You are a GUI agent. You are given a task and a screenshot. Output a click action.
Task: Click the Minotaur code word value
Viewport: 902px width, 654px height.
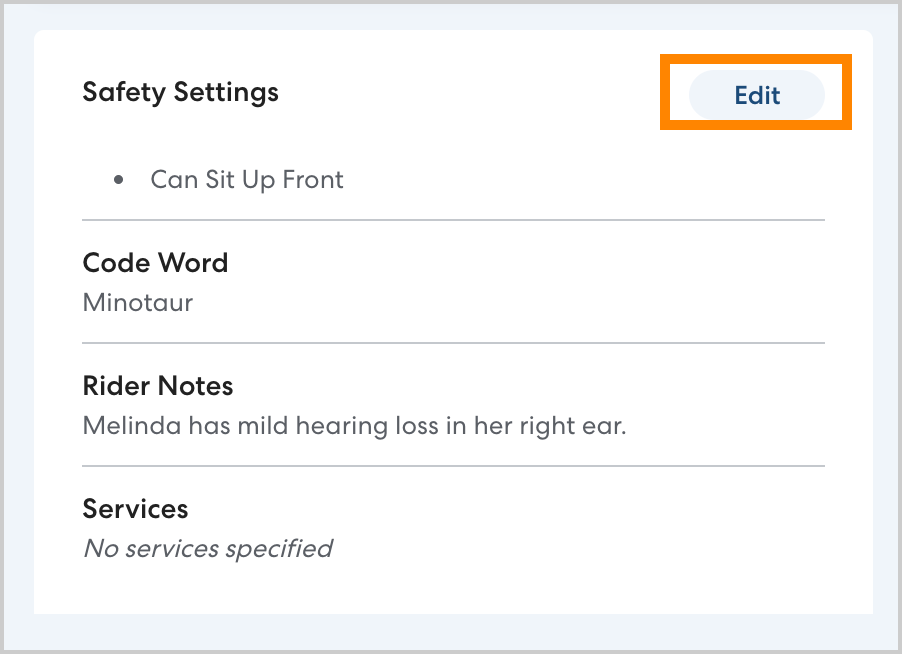137,302
